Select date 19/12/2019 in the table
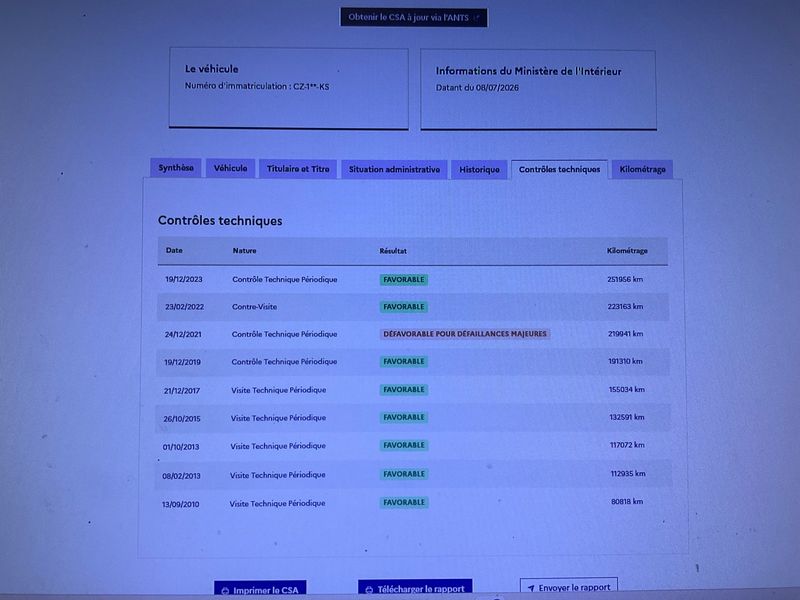The image size is (800, 600). pyautogui.click(x=182, y=362)
